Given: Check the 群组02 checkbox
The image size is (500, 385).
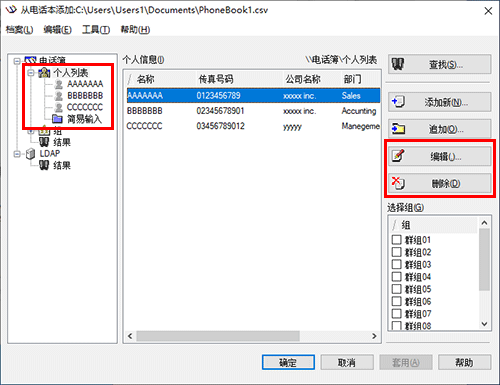Looking at the screenshot, I should 396,252.
